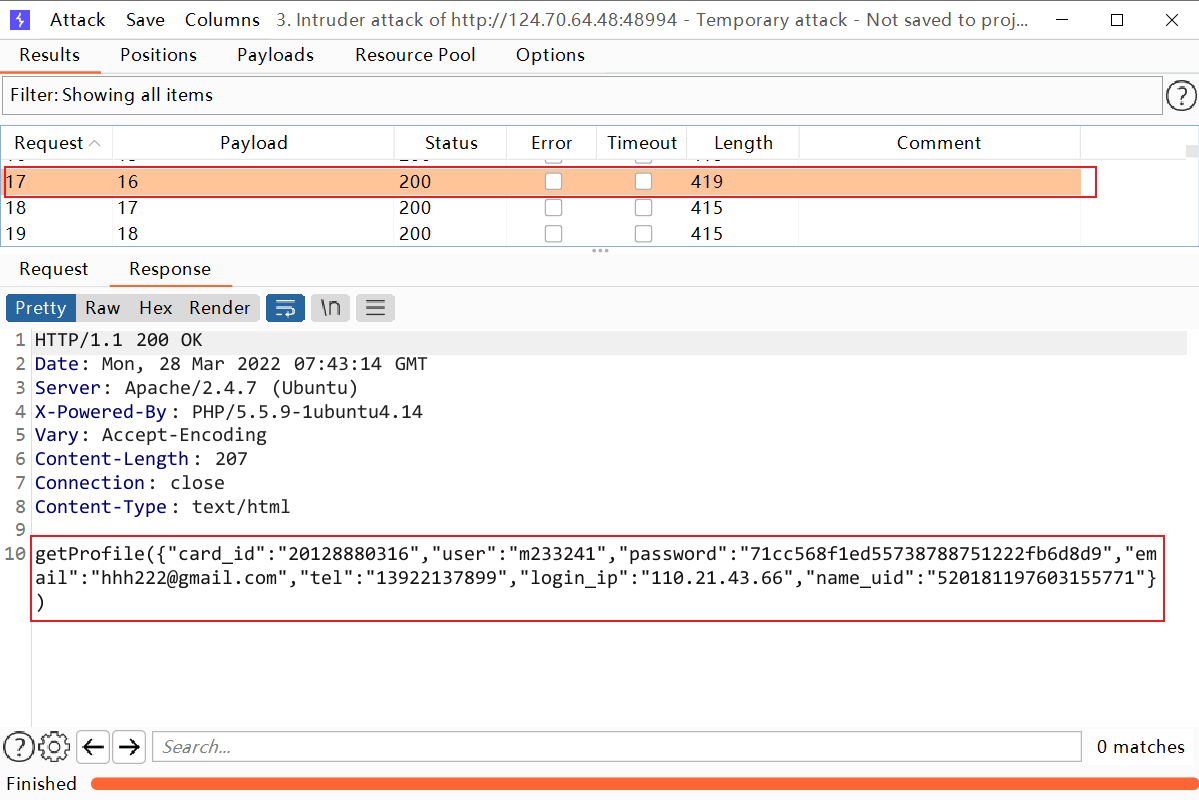Sort by the Payload column header
Viewport: 1199px width, 800px height.
[x=254, y=143]
